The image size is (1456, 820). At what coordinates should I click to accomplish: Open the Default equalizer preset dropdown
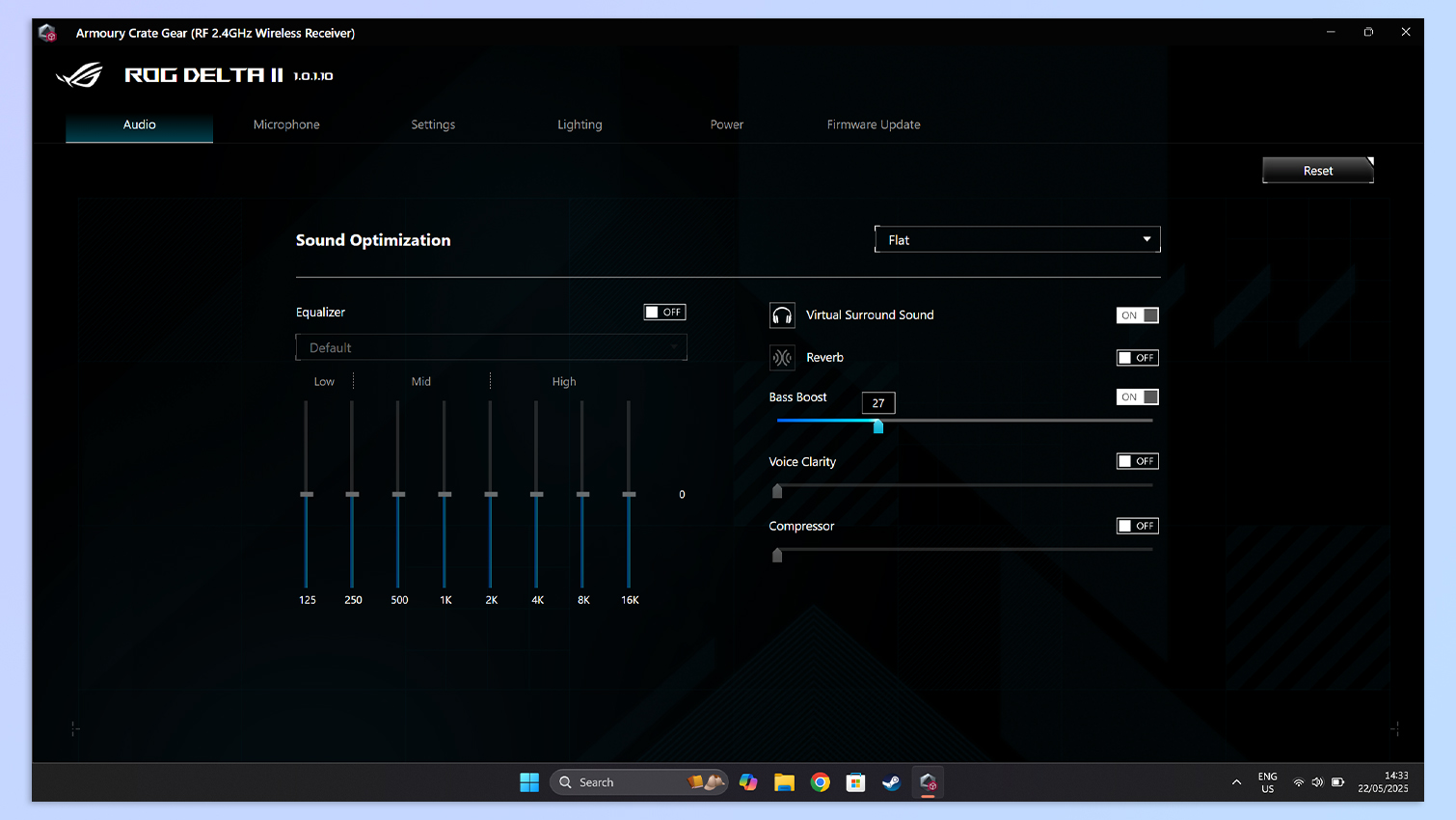pyautogui.click(x=491, y=347)
